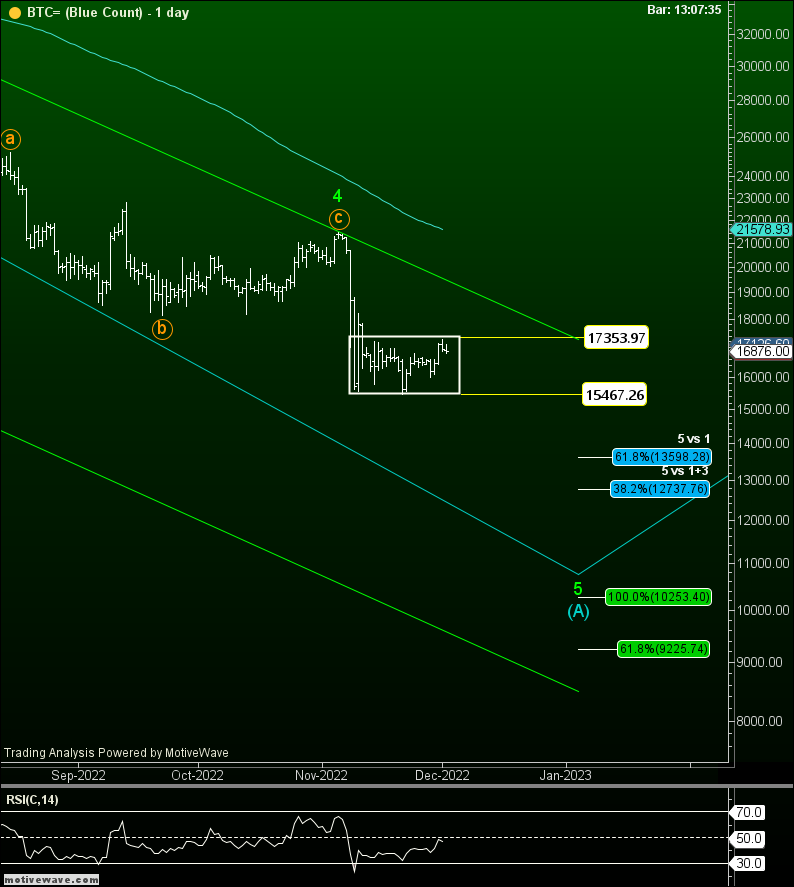
Task: Click the 32000.00 price axis label
Action: pyautogui.click(x=763, y=35)
